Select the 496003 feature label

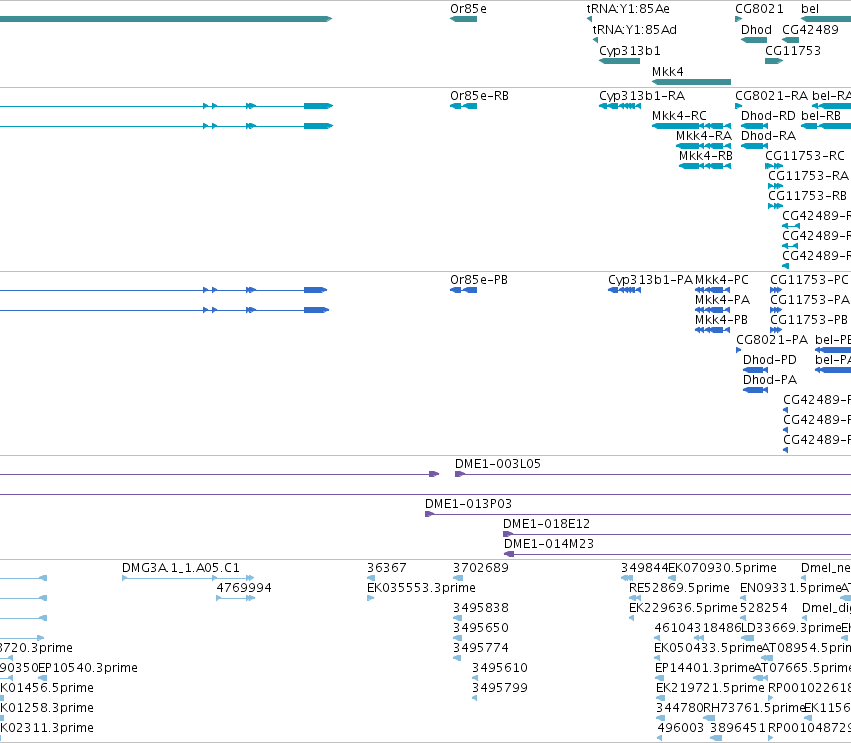coord(681,728)
